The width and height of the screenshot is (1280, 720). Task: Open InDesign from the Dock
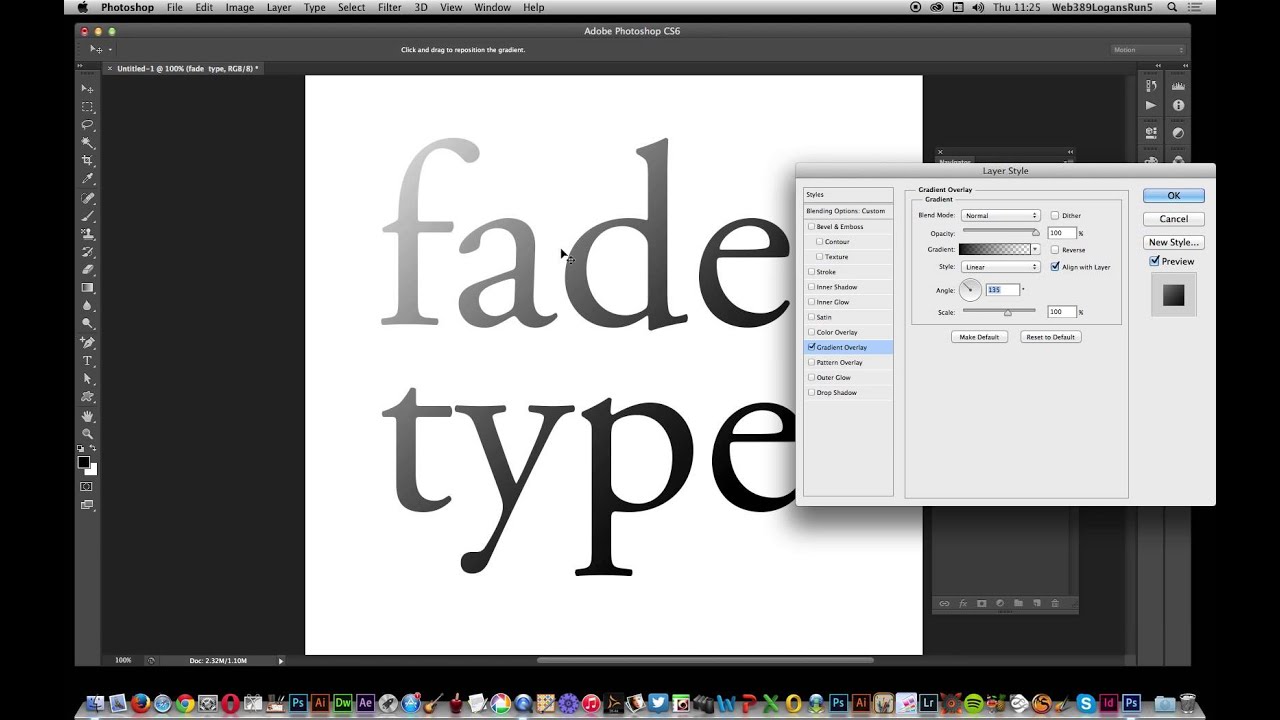pos(1108,704)
